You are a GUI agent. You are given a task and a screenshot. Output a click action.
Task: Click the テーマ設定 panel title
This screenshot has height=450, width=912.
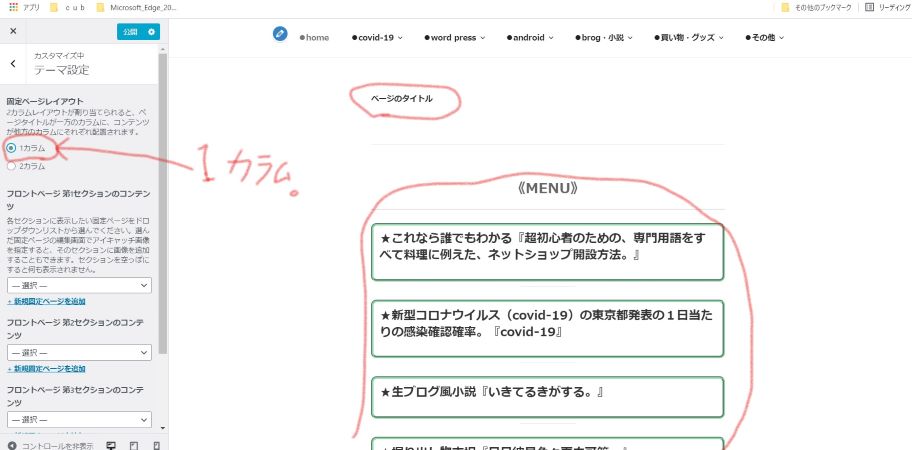point(62,70)
